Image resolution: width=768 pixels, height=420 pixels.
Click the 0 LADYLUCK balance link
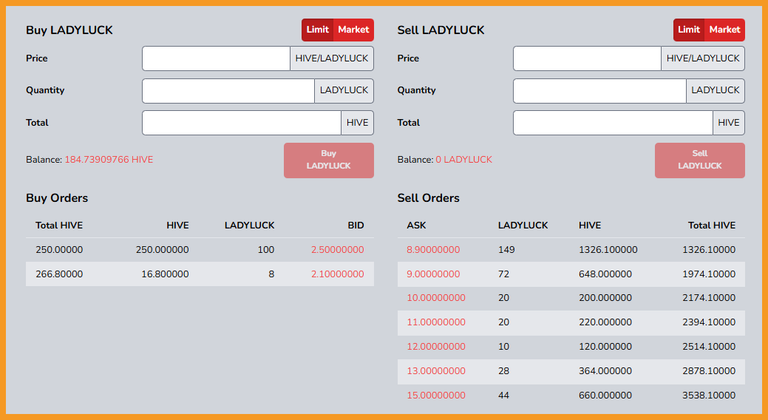coord(464,160)
